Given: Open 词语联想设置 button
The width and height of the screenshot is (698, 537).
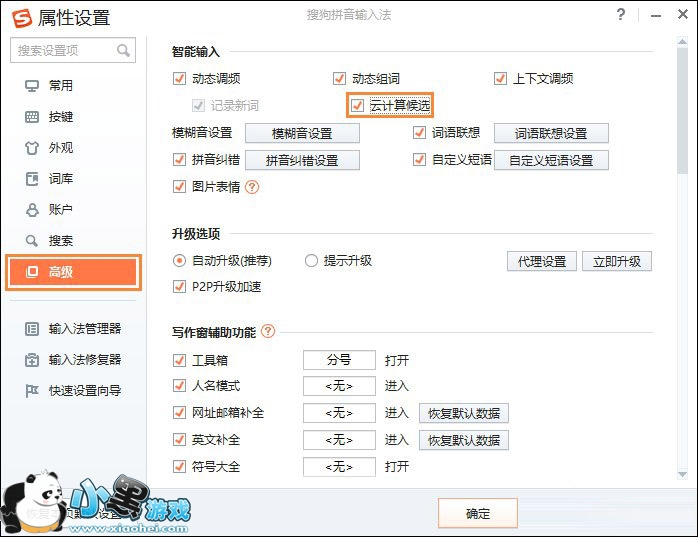Looking at the screenshot, I should [551, 133].
